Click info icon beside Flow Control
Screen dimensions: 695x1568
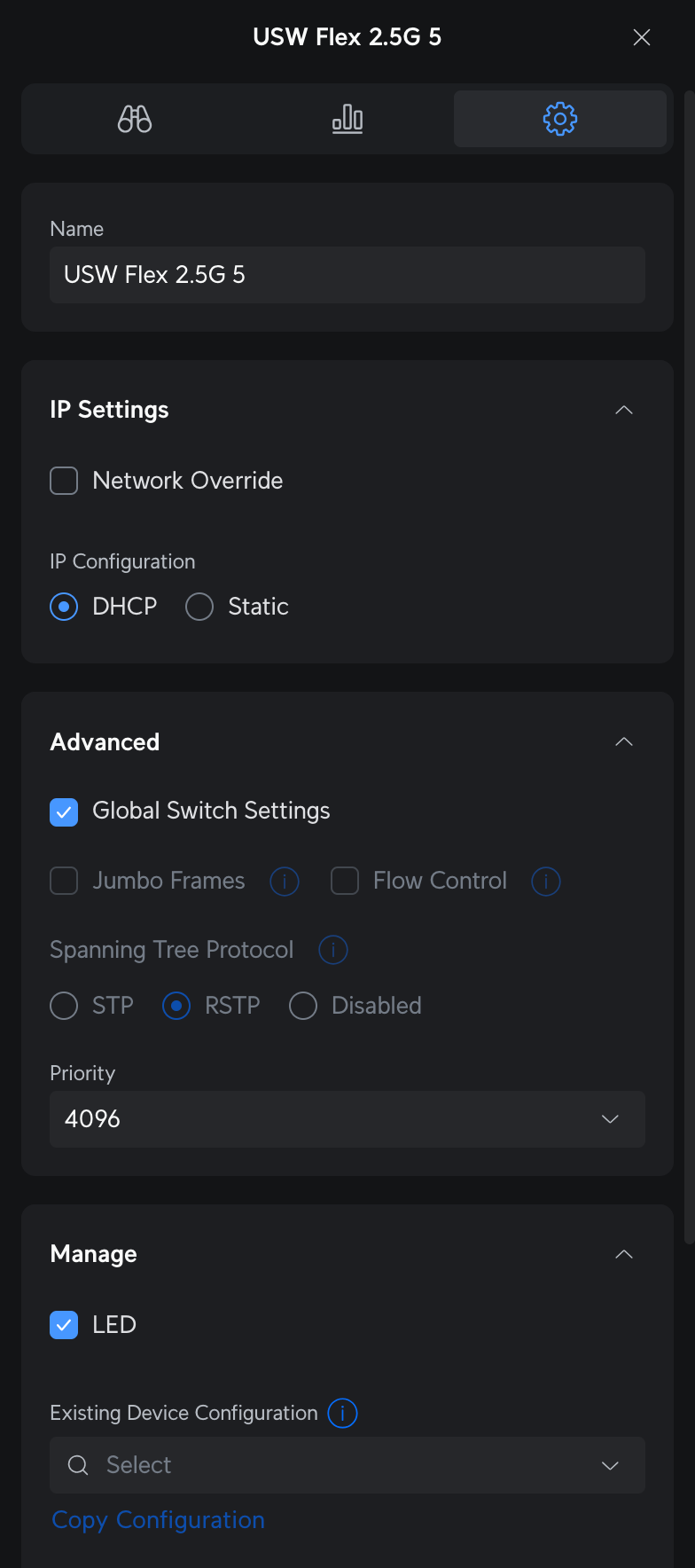546,882
